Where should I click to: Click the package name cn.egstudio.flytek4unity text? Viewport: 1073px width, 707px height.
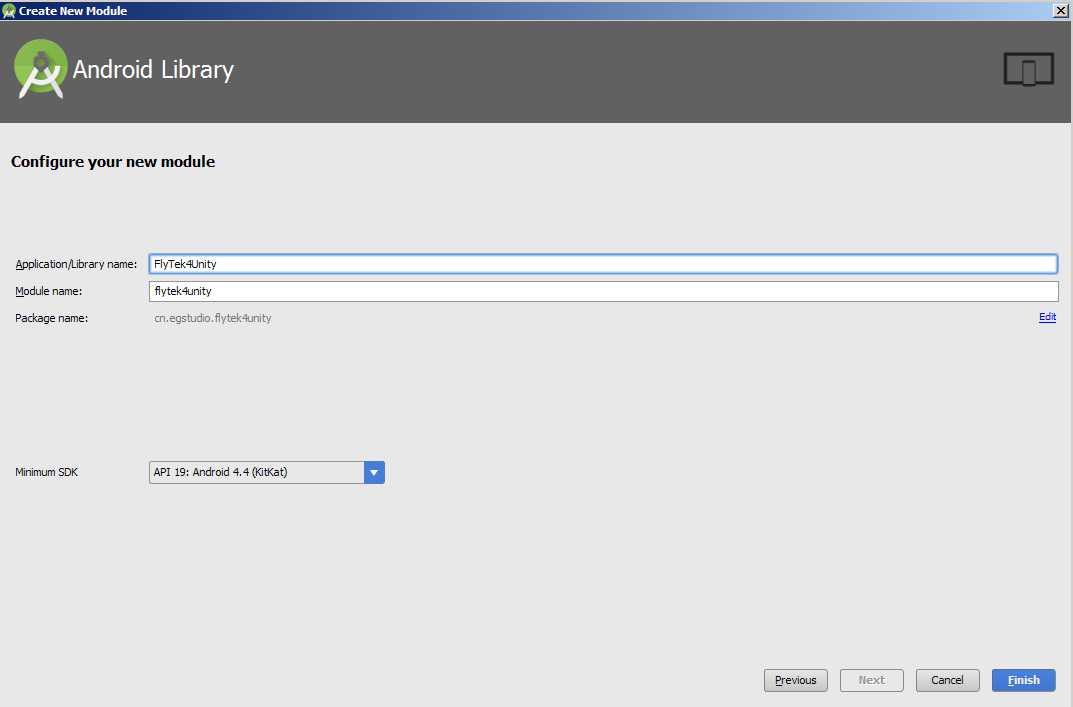[213, 318]
